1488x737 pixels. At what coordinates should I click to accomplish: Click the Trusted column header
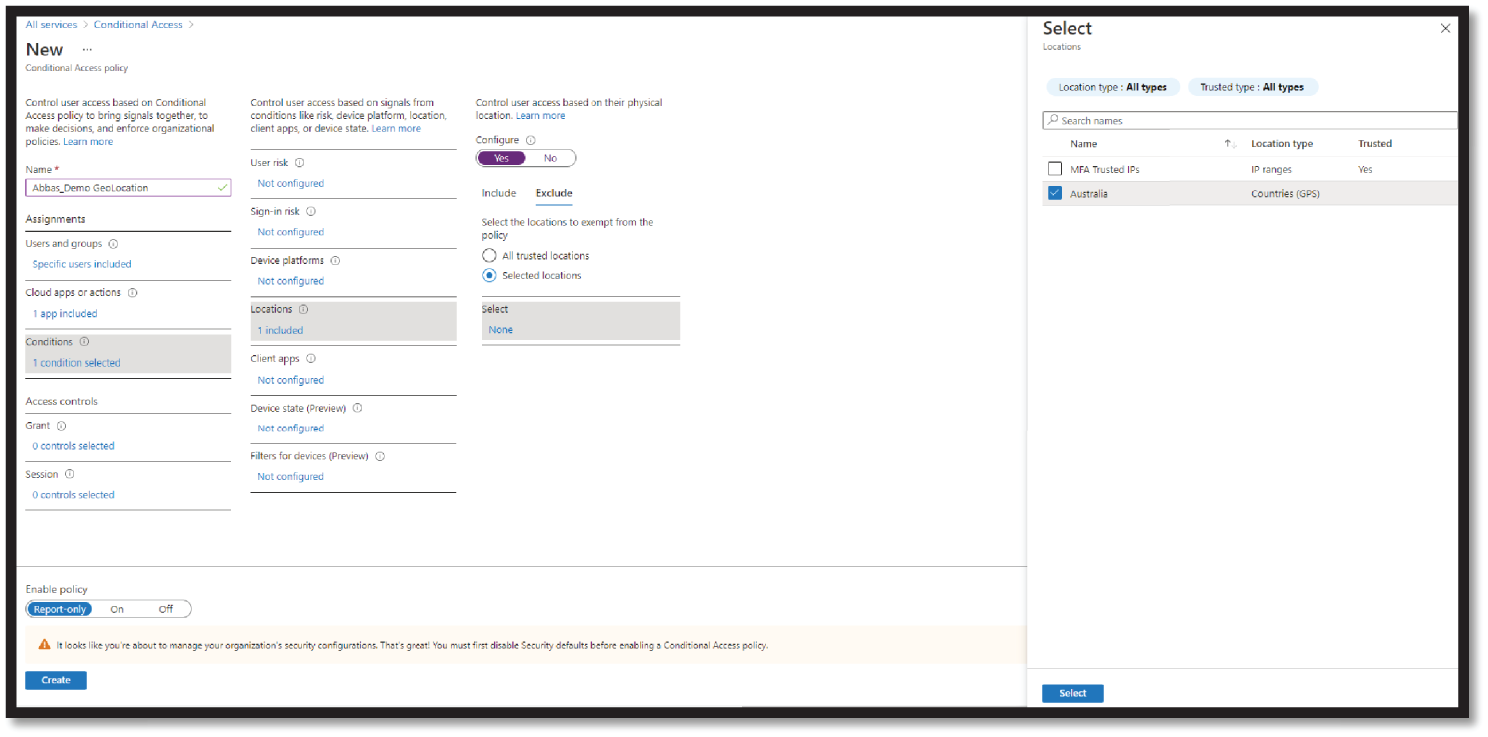click(1375, 144)
